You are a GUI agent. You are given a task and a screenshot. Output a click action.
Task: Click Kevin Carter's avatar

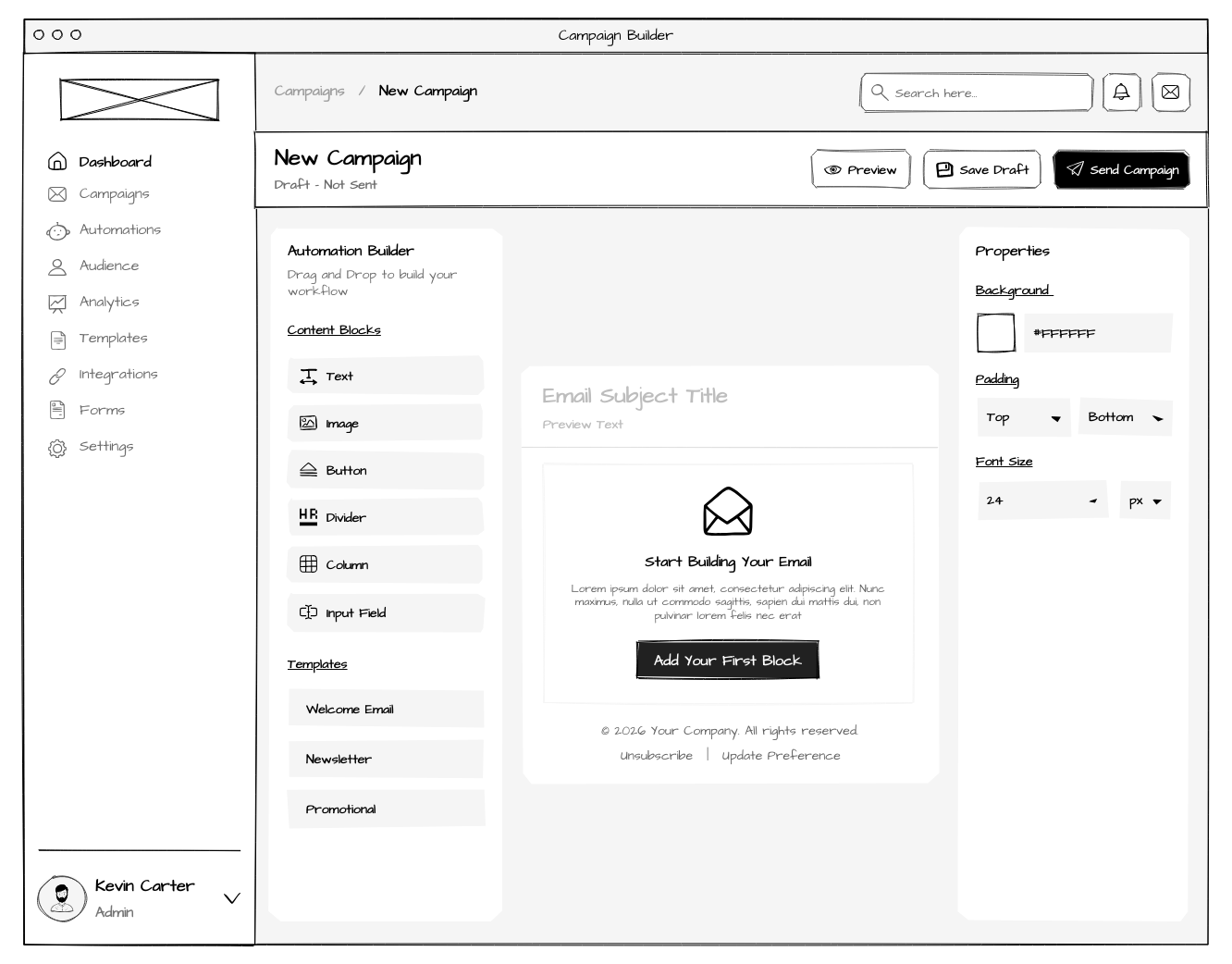tap(61, 898)
